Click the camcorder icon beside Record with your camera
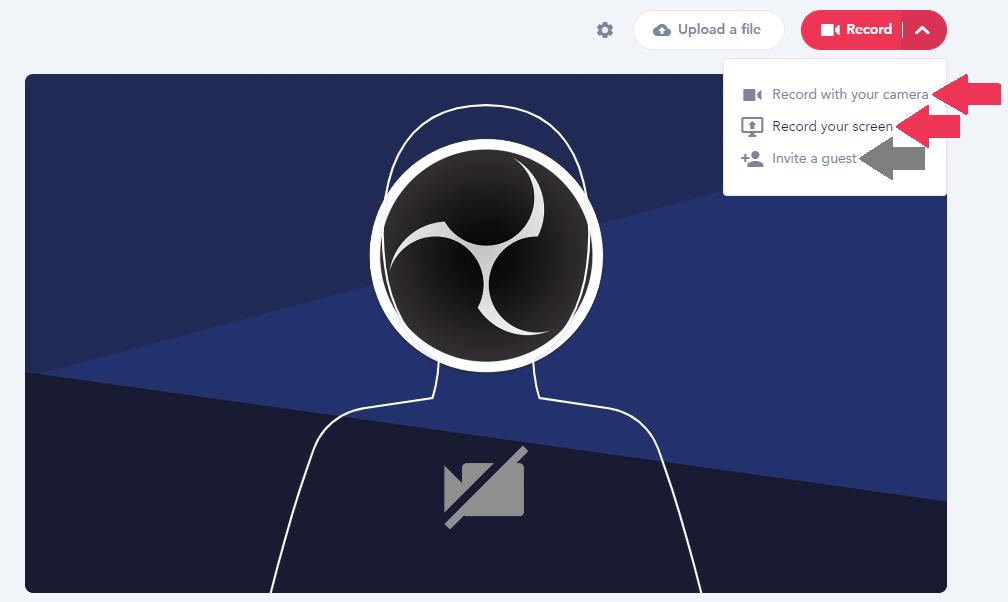This screenshot has width=1008, height=602. click(752, 95)
